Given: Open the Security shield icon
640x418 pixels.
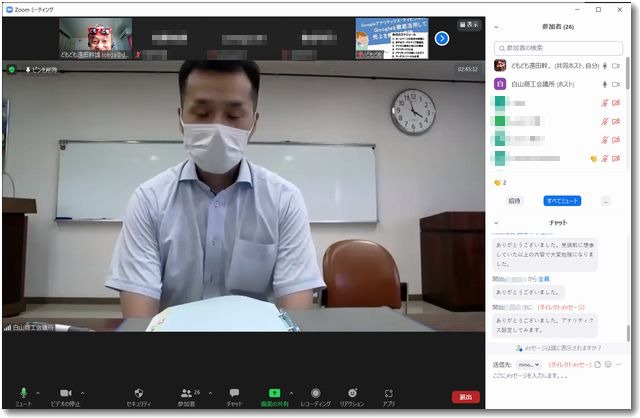Looking at the screenshot, I should tap(139, 393).
